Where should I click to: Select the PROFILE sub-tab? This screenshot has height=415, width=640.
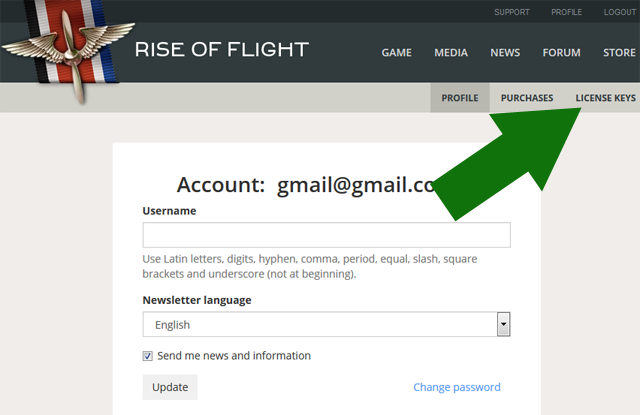click(x=460, y=98)
